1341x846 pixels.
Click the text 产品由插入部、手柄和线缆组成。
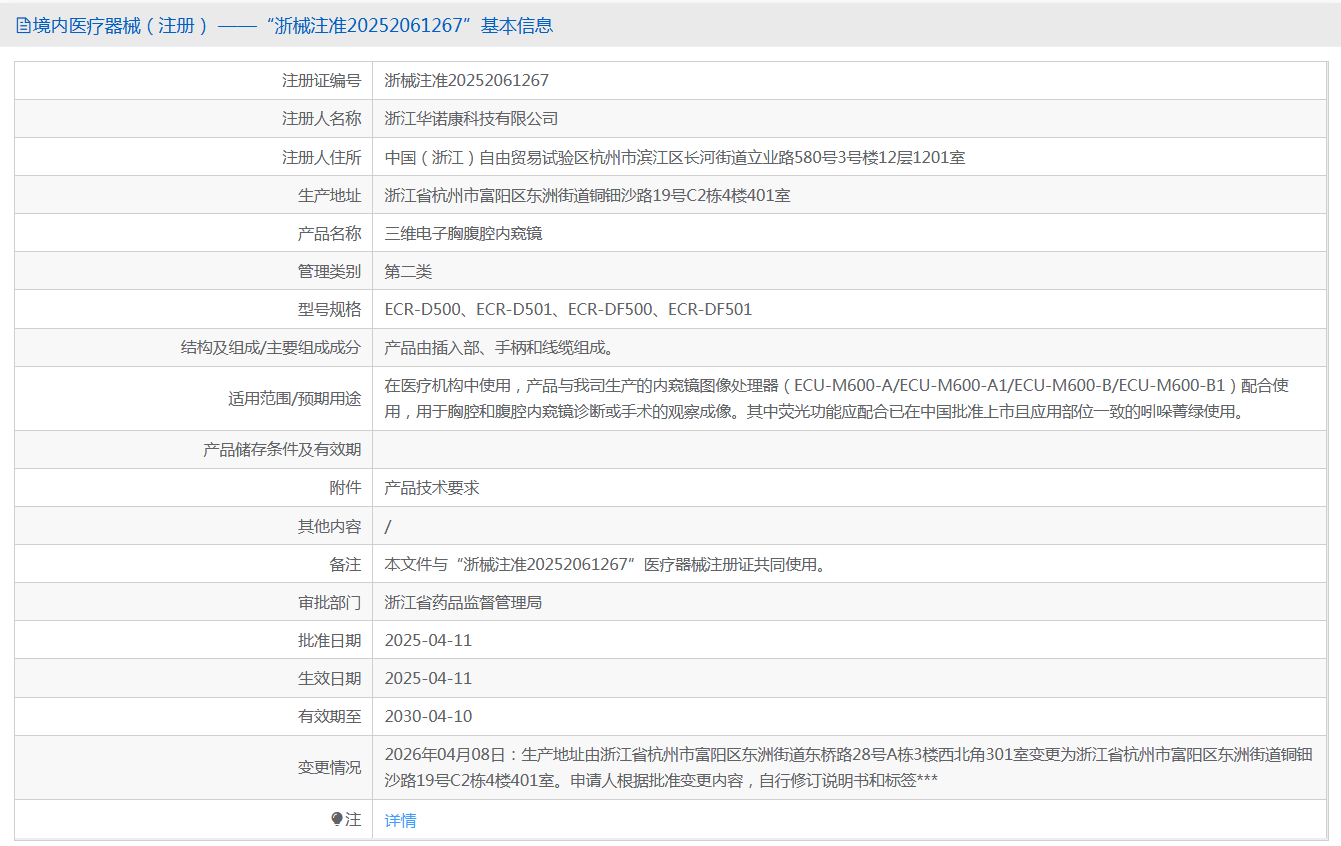point(499,347)
